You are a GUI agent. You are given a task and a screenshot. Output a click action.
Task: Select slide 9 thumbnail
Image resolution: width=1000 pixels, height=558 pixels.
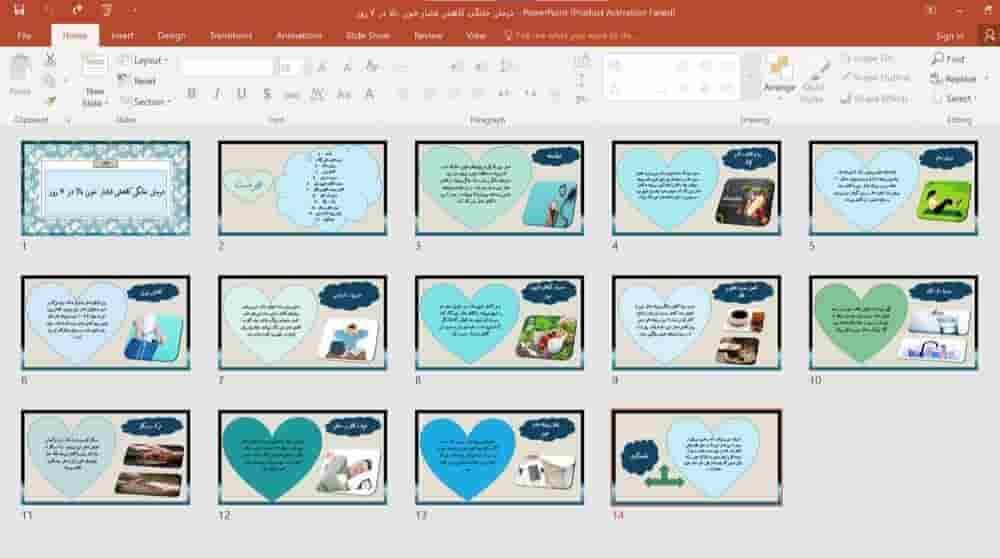pos(696,323)
